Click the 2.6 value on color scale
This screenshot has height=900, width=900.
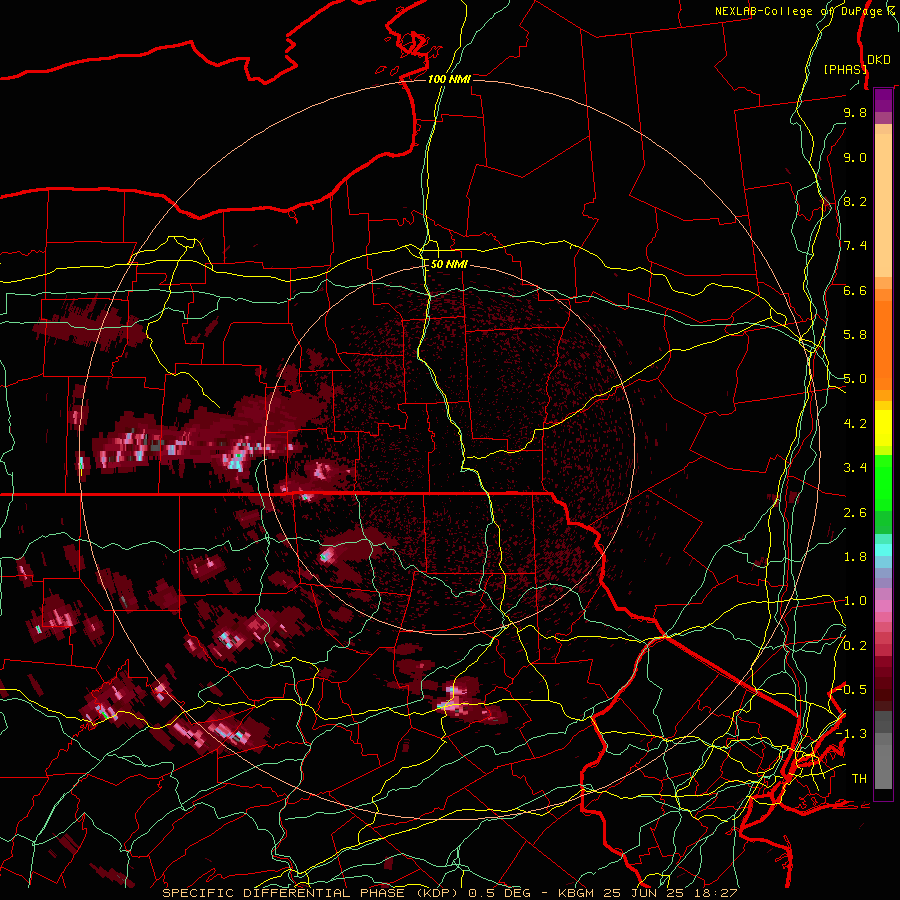(x=855, y=513)
